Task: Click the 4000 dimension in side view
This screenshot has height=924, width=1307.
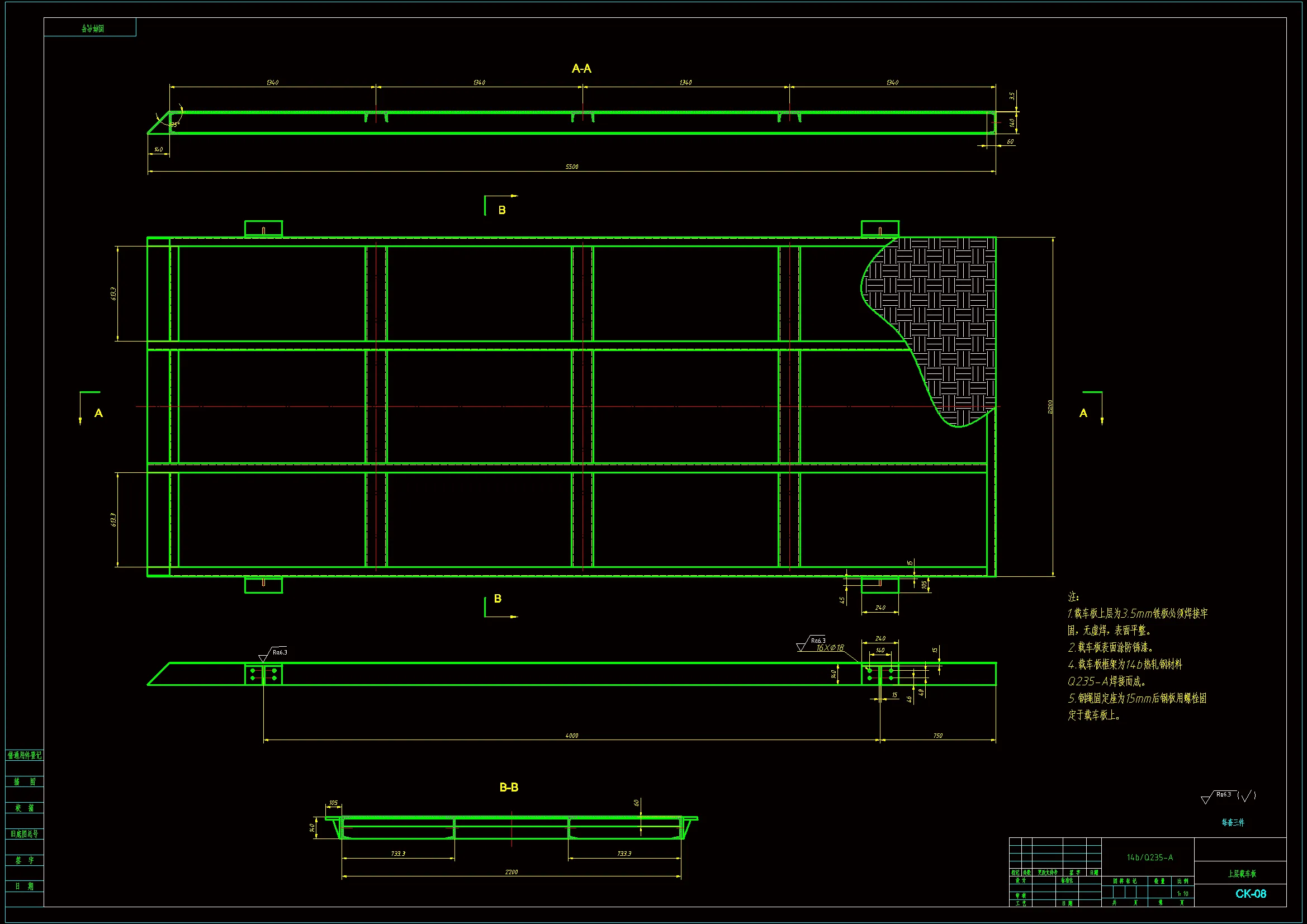Action: point(571,736)
